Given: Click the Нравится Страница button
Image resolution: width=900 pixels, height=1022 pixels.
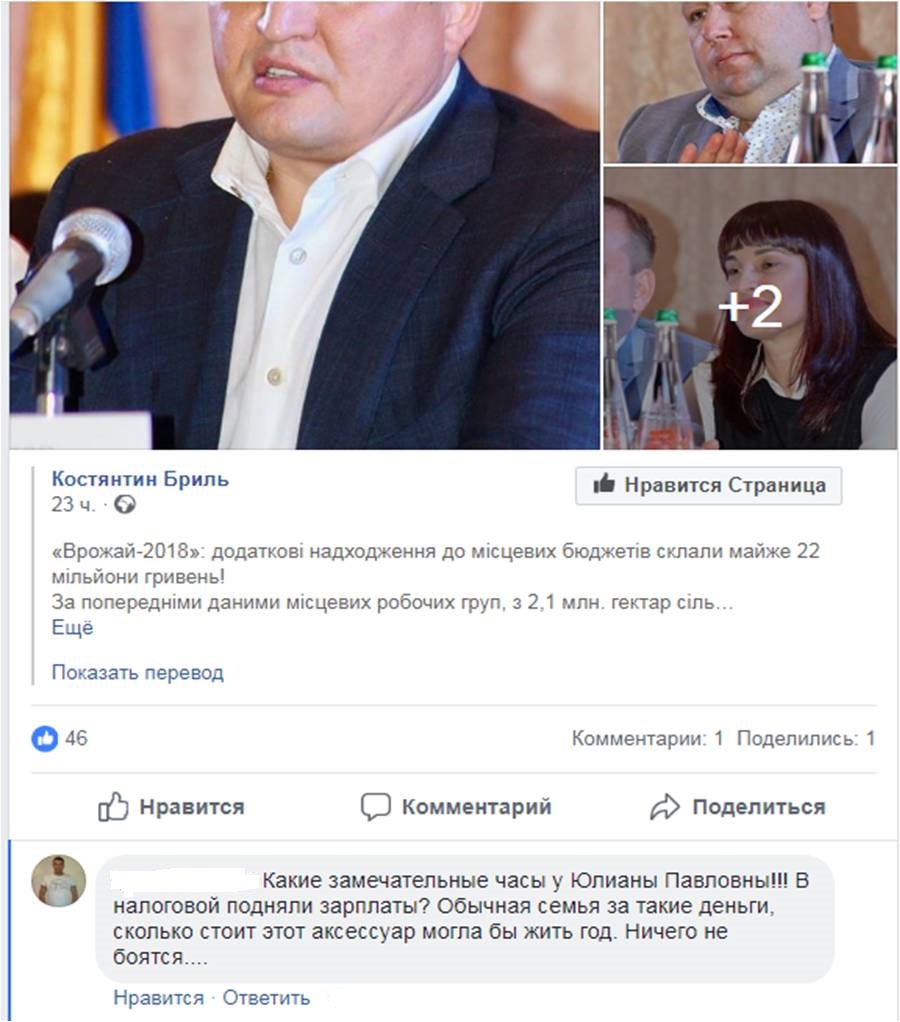Looking at the screenshot, I should [708, 486].
